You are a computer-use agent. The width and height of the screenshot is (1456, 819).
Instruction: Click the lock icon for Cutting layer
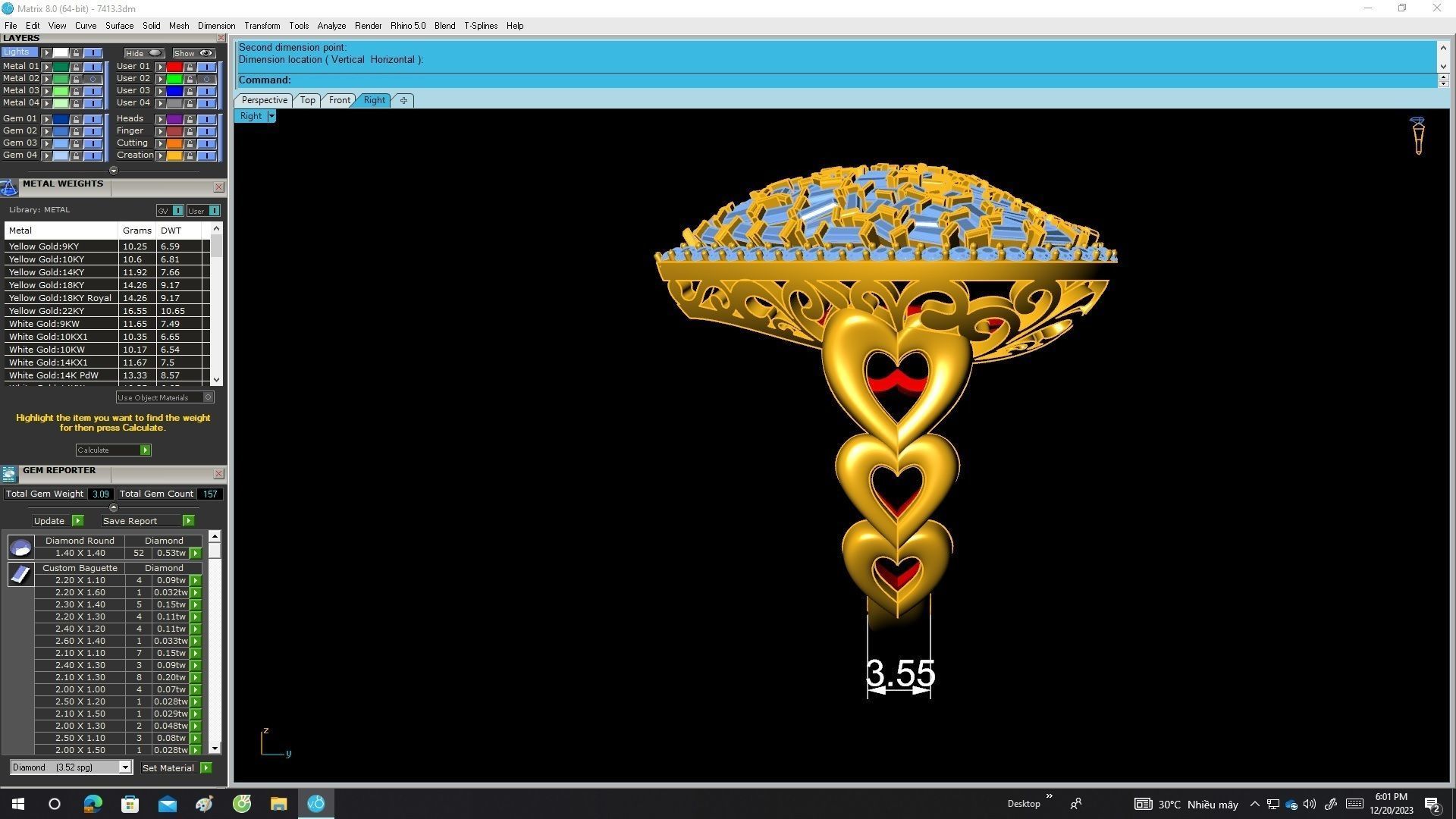(x=190, y=143)
